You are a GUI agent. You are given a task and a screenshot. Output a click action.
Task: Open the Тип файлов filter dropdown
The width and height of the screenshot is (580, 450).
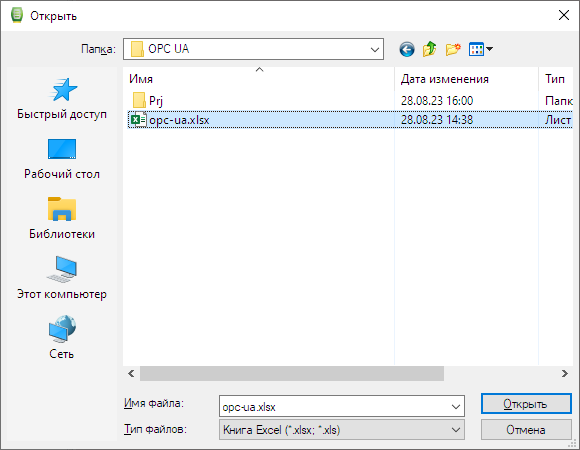[341, 430]
